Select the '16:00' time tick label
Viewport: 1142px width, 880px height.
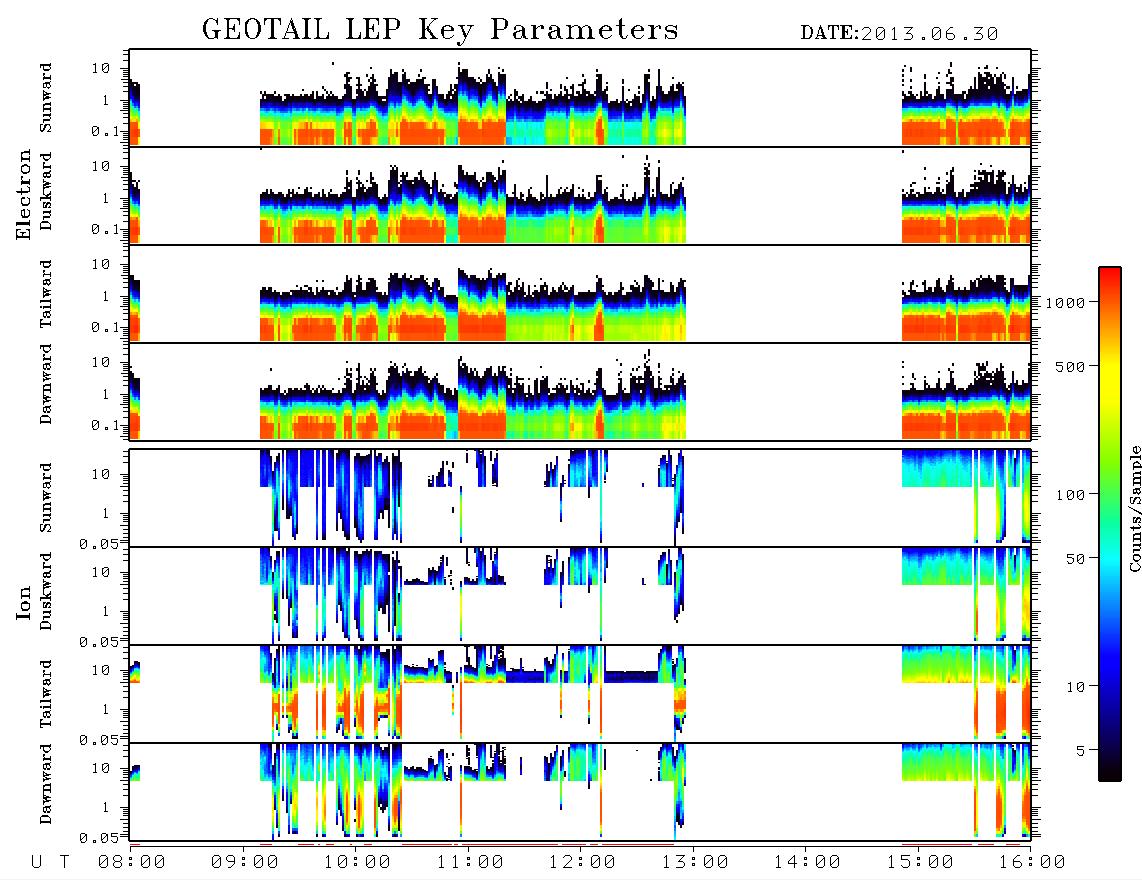pyautogui.click(x=1032, y=862)
